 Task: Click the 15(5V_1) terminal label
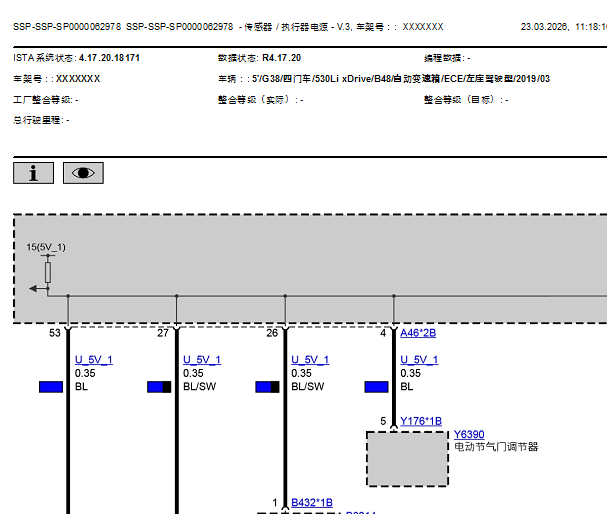click(46, 247)
